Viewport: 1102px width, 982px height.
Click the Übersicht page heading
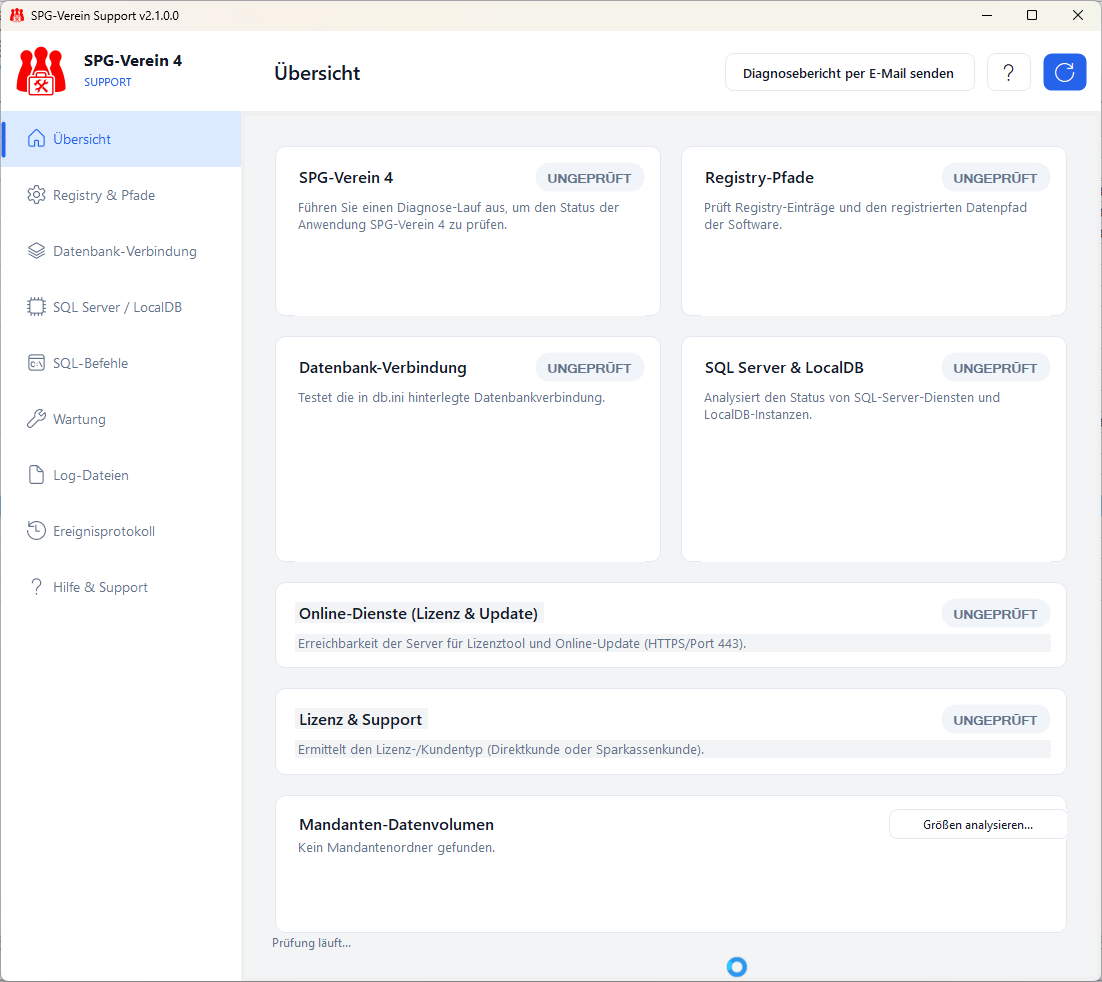click(317, 72)
